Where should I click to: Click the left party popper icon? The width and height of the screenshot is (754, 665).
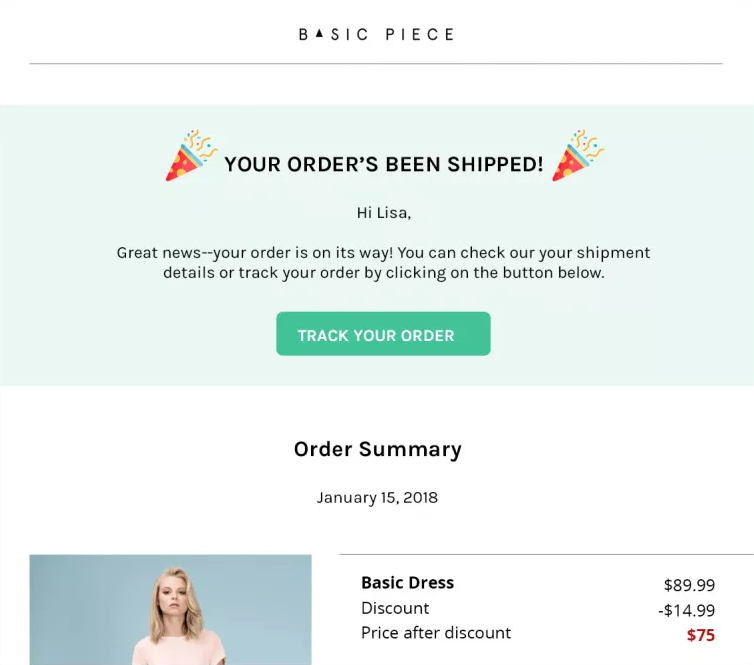pyautogui.click(x=191, y=156)
